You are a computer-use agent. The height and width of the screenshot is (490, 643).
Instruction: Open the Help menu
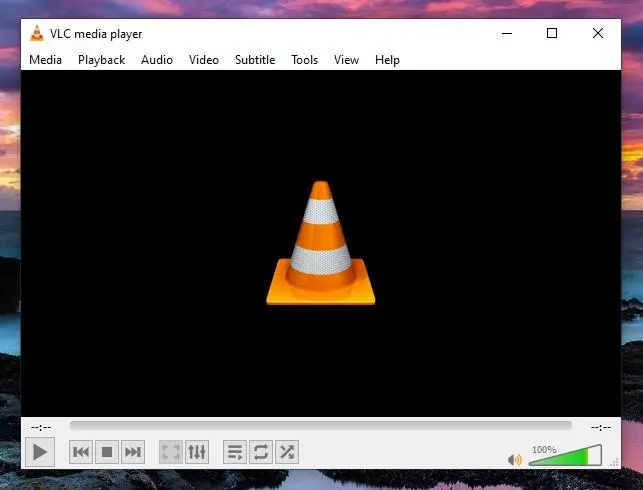pyautogui.click(x=387, y=60)
